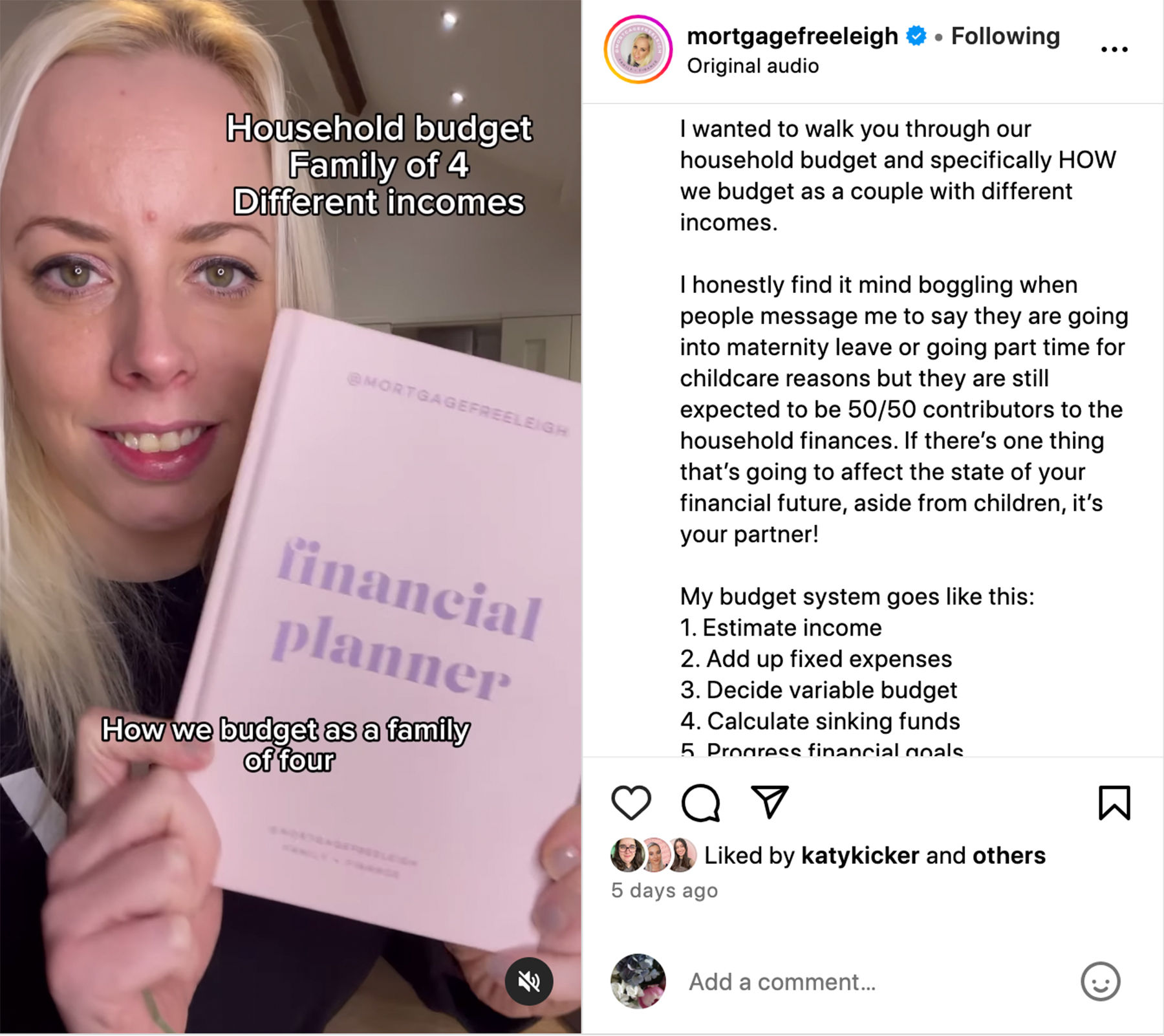Viewport: 1164px width, 1036px height.
Task: Open the three-dot more options menu
Action: 1114,49
